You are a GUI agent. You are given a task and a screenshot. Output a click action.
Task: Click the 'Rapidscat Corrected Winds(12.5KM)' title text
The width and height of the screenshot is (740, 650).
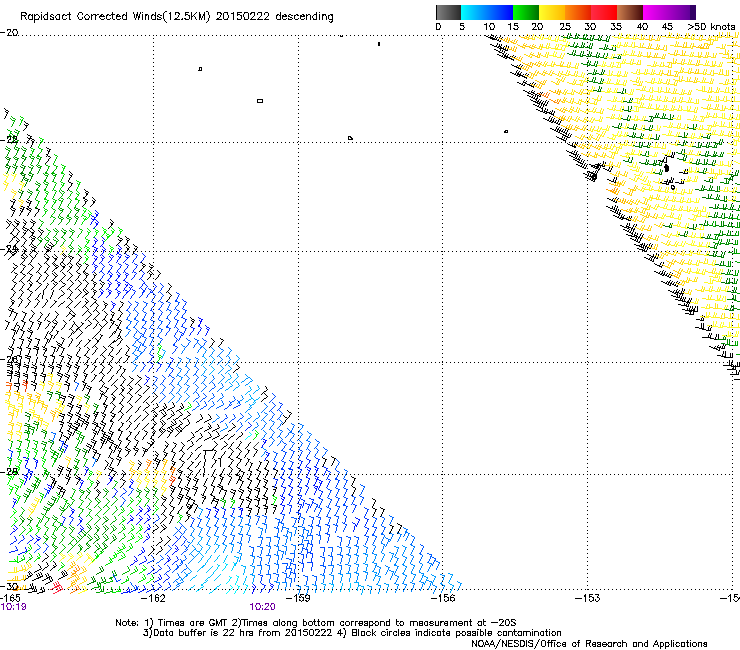pyautogui.click(x=115, y=17)
